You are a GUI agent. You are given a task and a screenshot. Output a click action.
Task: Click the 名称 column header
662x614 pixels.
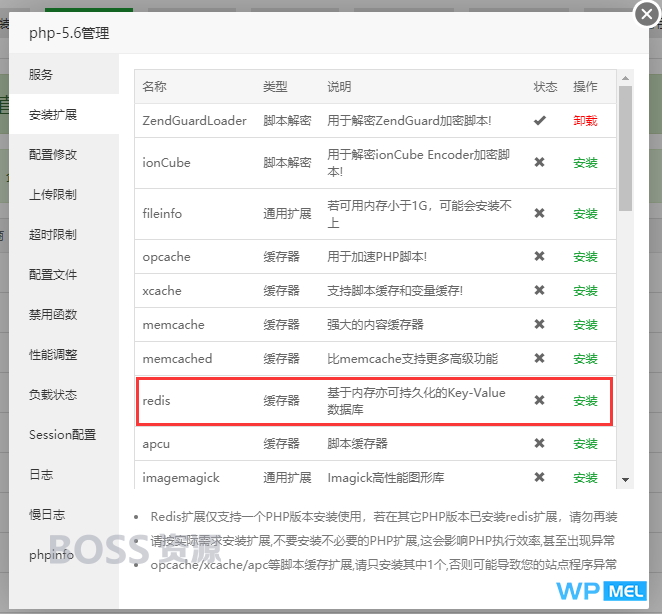pyautogui.click(x=155, y=87)
